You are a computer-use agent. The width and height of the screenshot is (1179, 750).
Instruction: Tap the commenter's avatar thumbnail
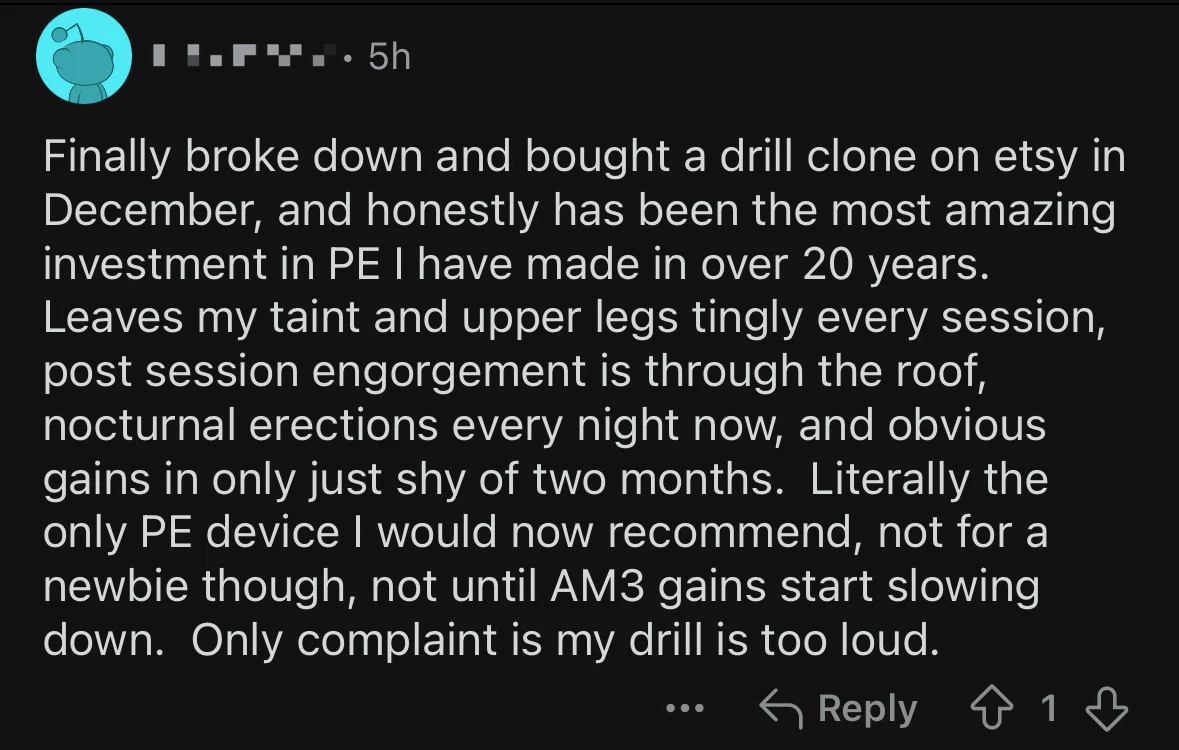[83, 56]
